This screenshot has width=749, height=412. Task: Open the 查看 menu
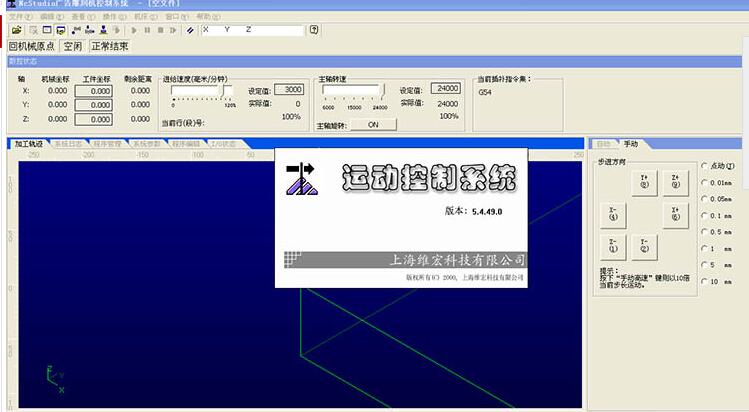(x=83, y=17)
